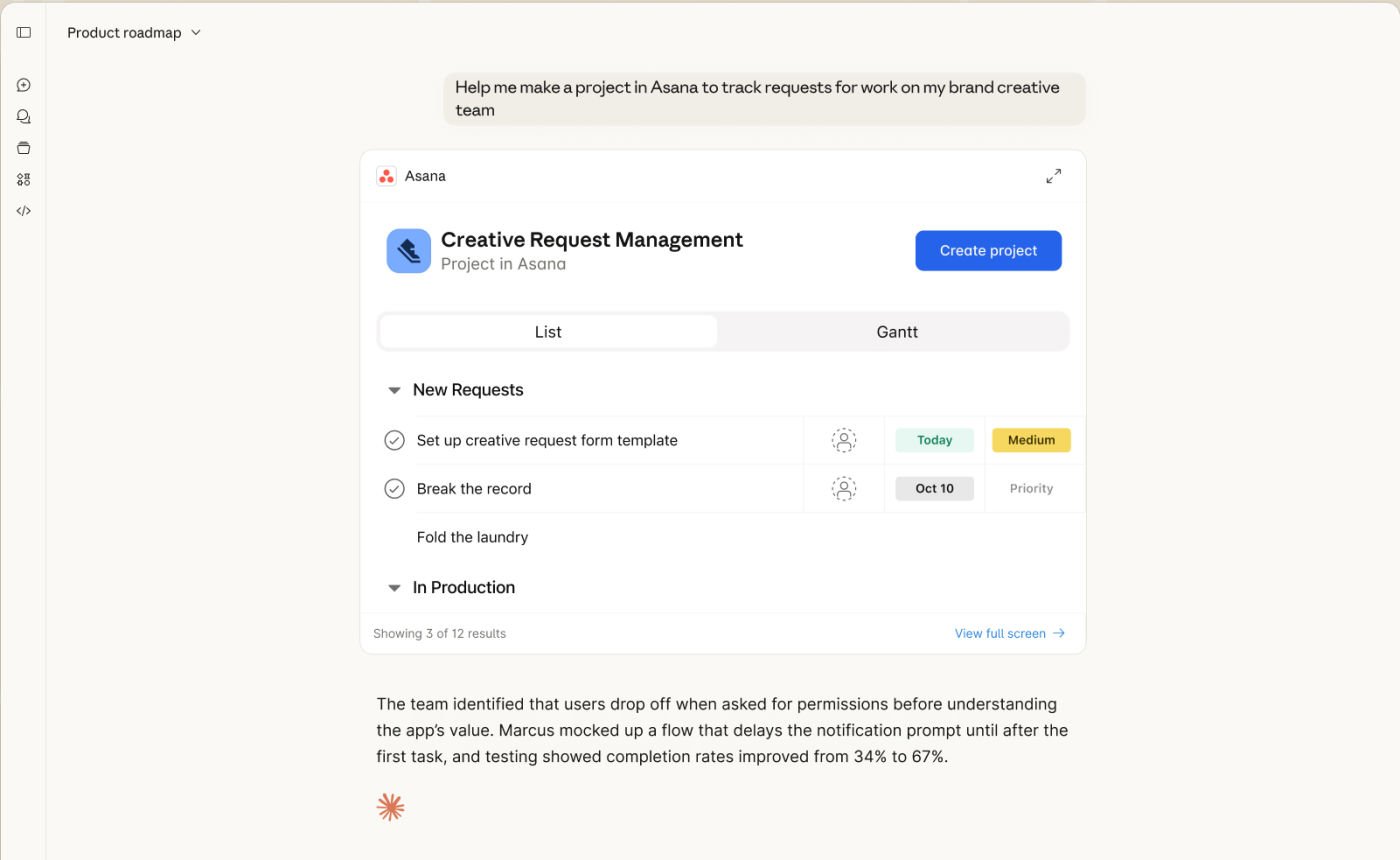The width and height of the screenshot is (1400, 860).
Task: Change the Oct 10 due date chip
Action: tap(934, 488)
